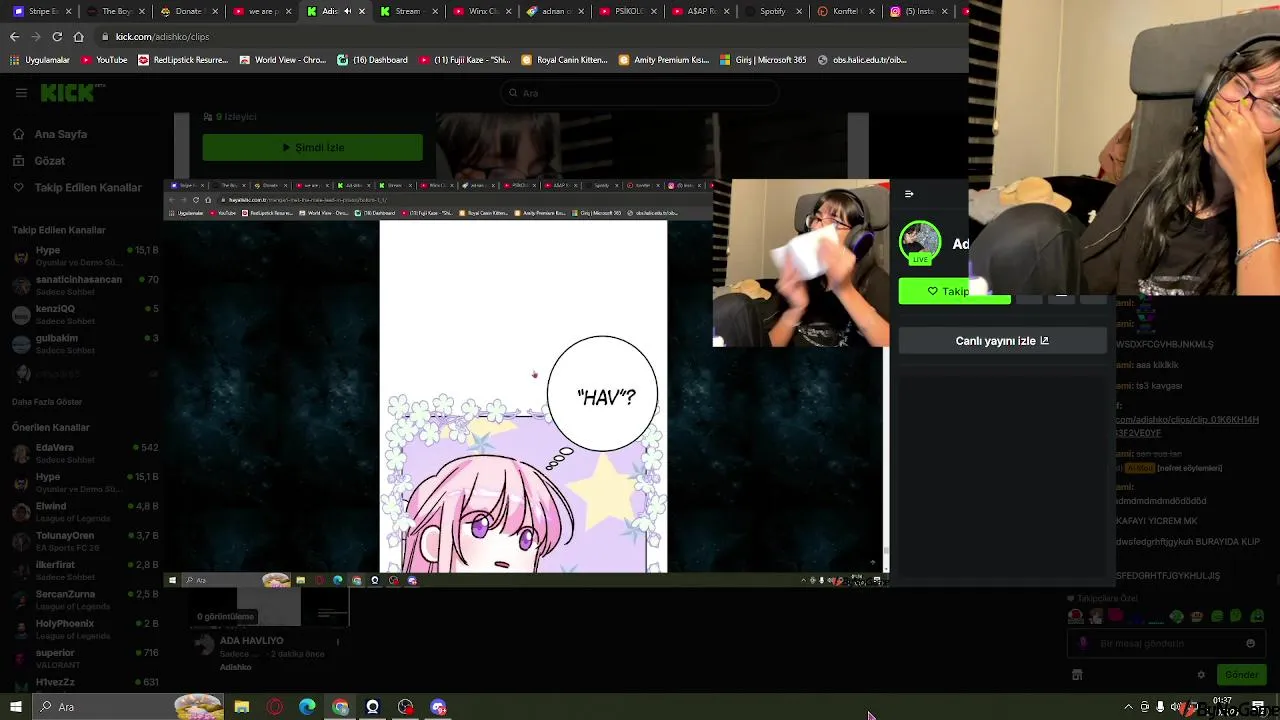This screenshot has width=1280, height=720.
Task: Open Kick sidebar hamburger menu
Action: 21,92
